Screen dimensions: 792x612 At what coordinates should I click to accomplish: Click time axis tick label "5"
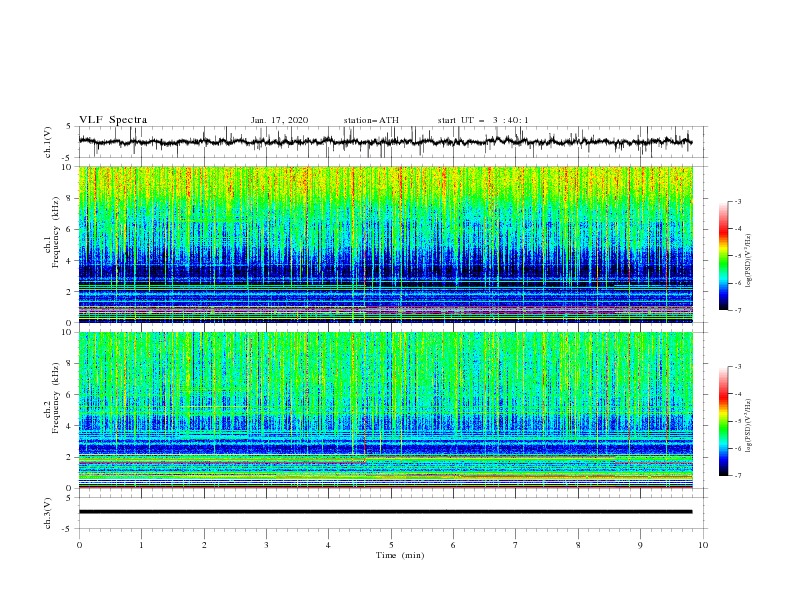point(391,545)
